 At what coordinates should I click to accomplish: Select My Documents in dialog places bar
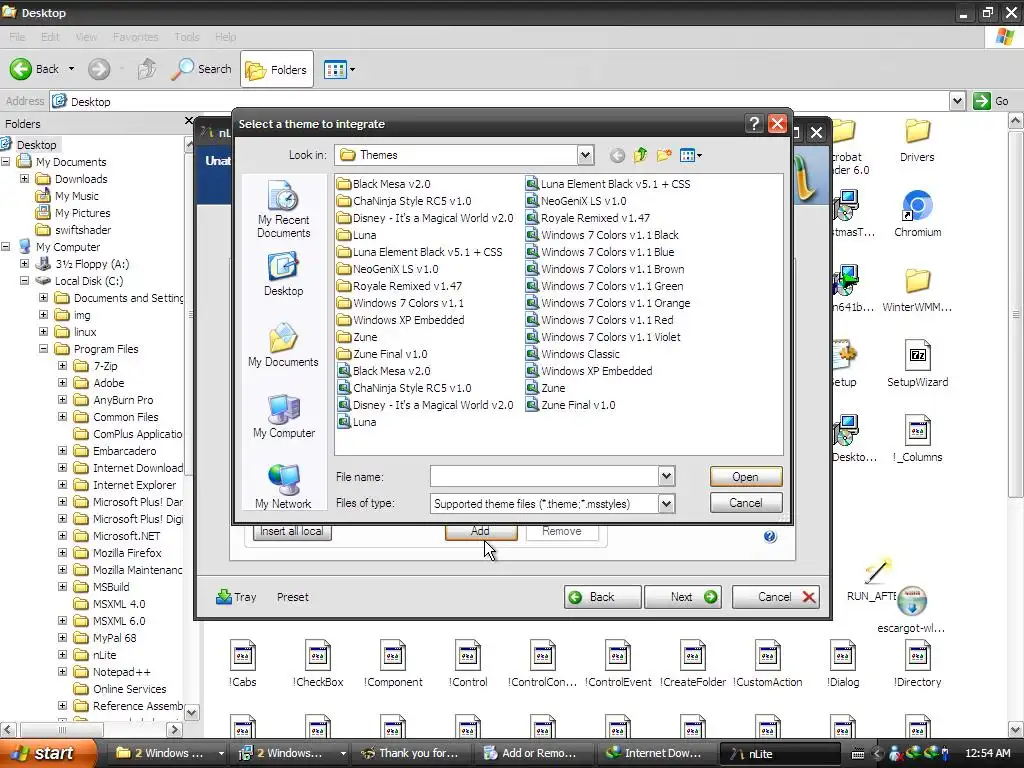click(283, 346)
